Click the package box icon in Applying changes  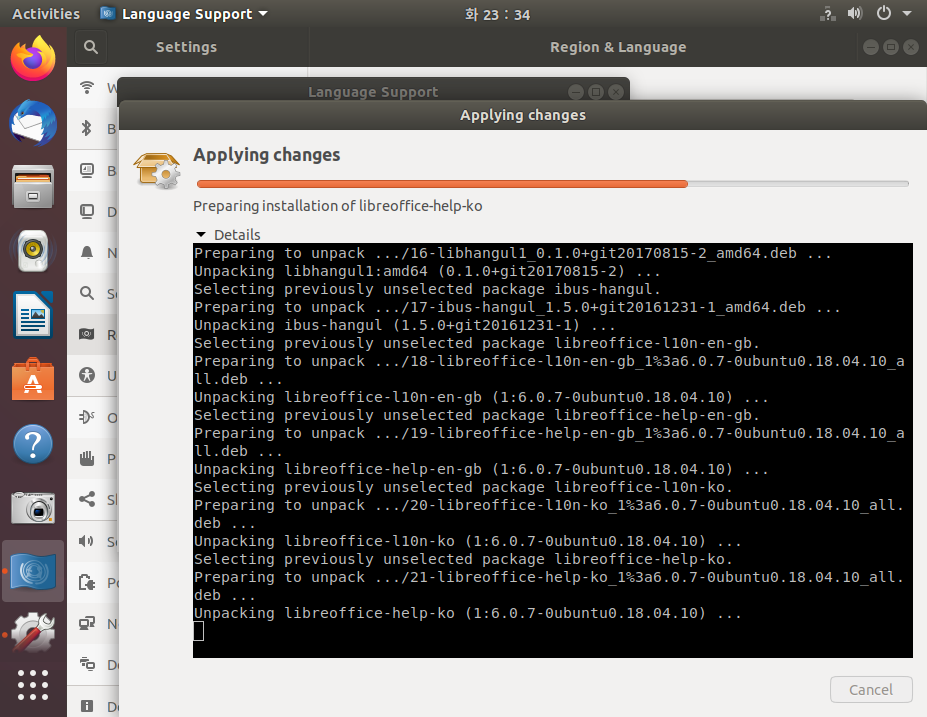[x=157, y=170]
